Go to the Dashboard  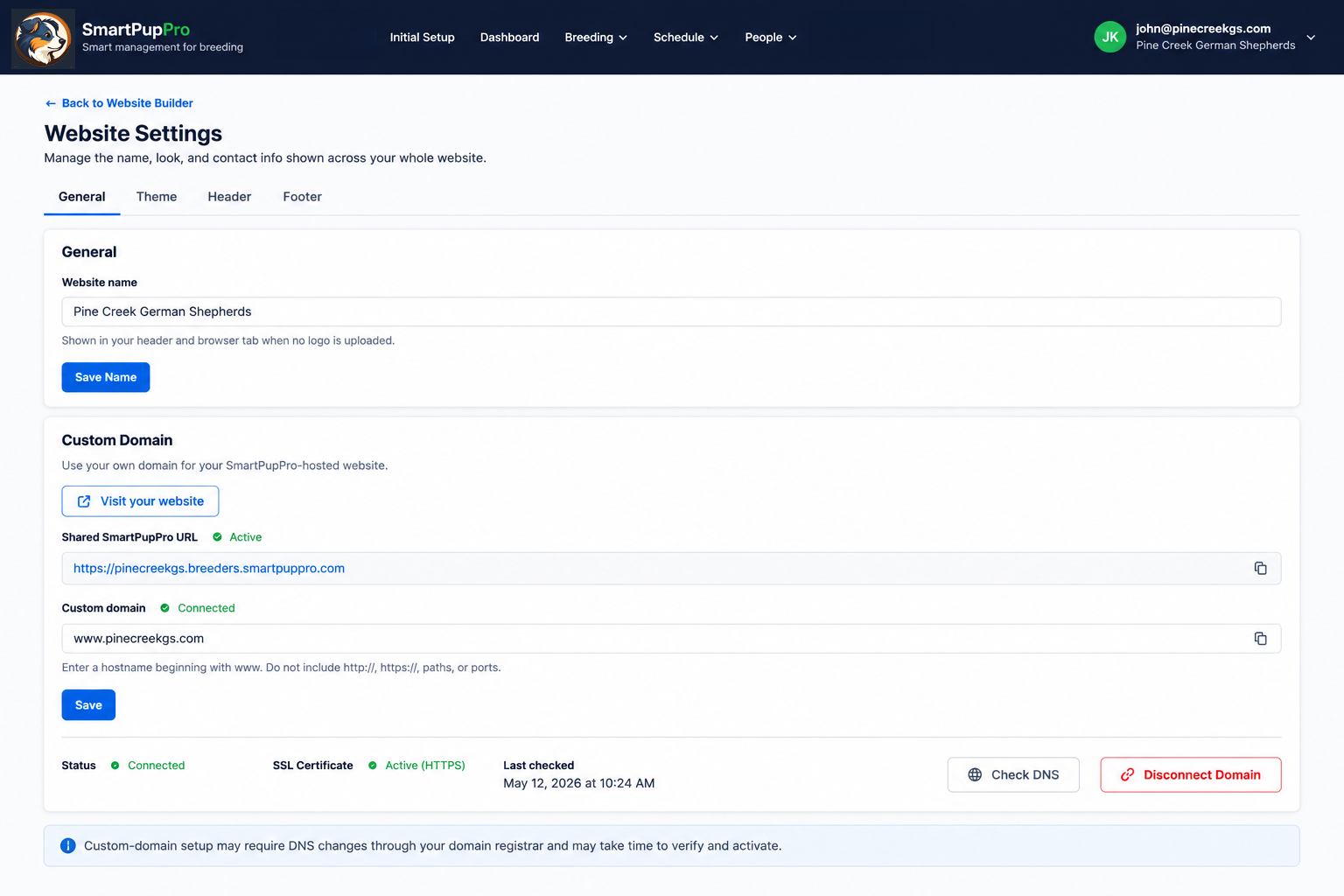click(x=509, y=38)
